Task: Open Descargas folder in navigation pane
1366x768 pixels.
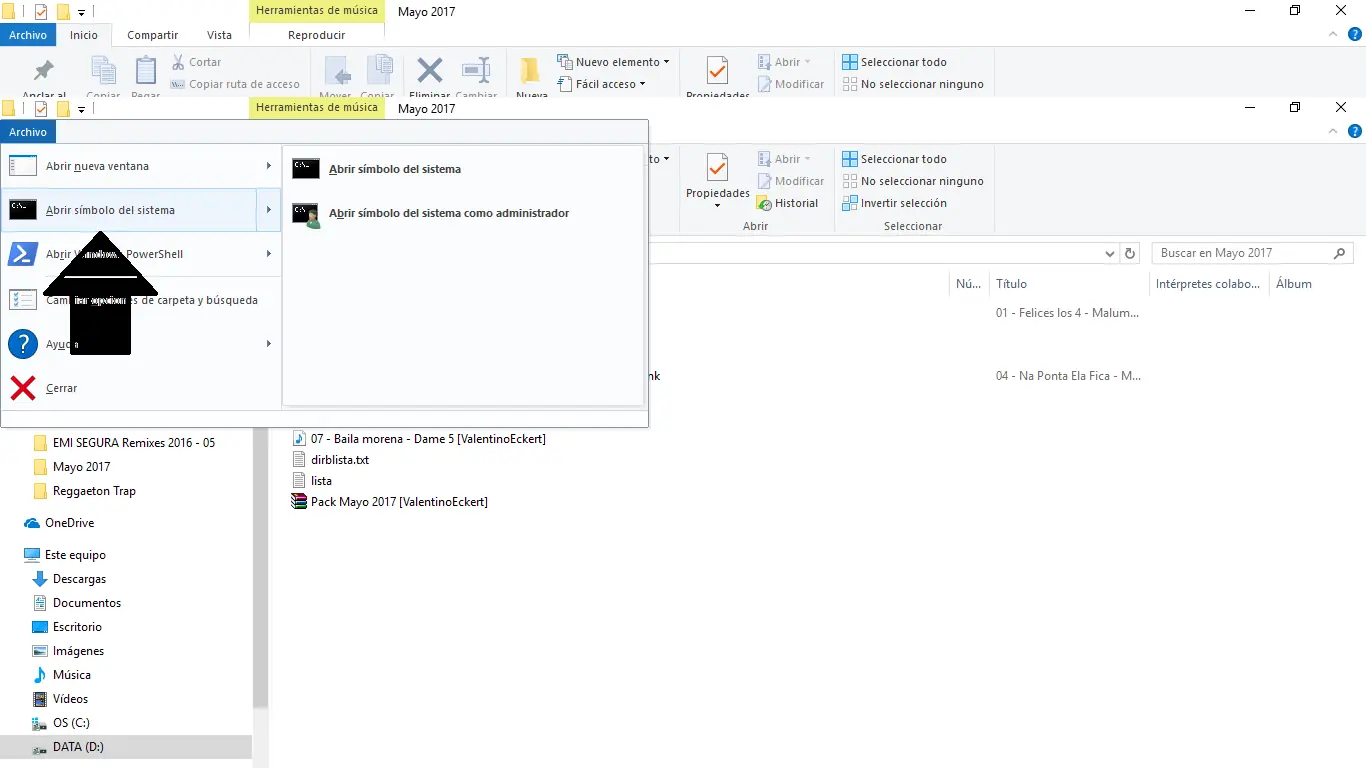Action: (69, 579)
